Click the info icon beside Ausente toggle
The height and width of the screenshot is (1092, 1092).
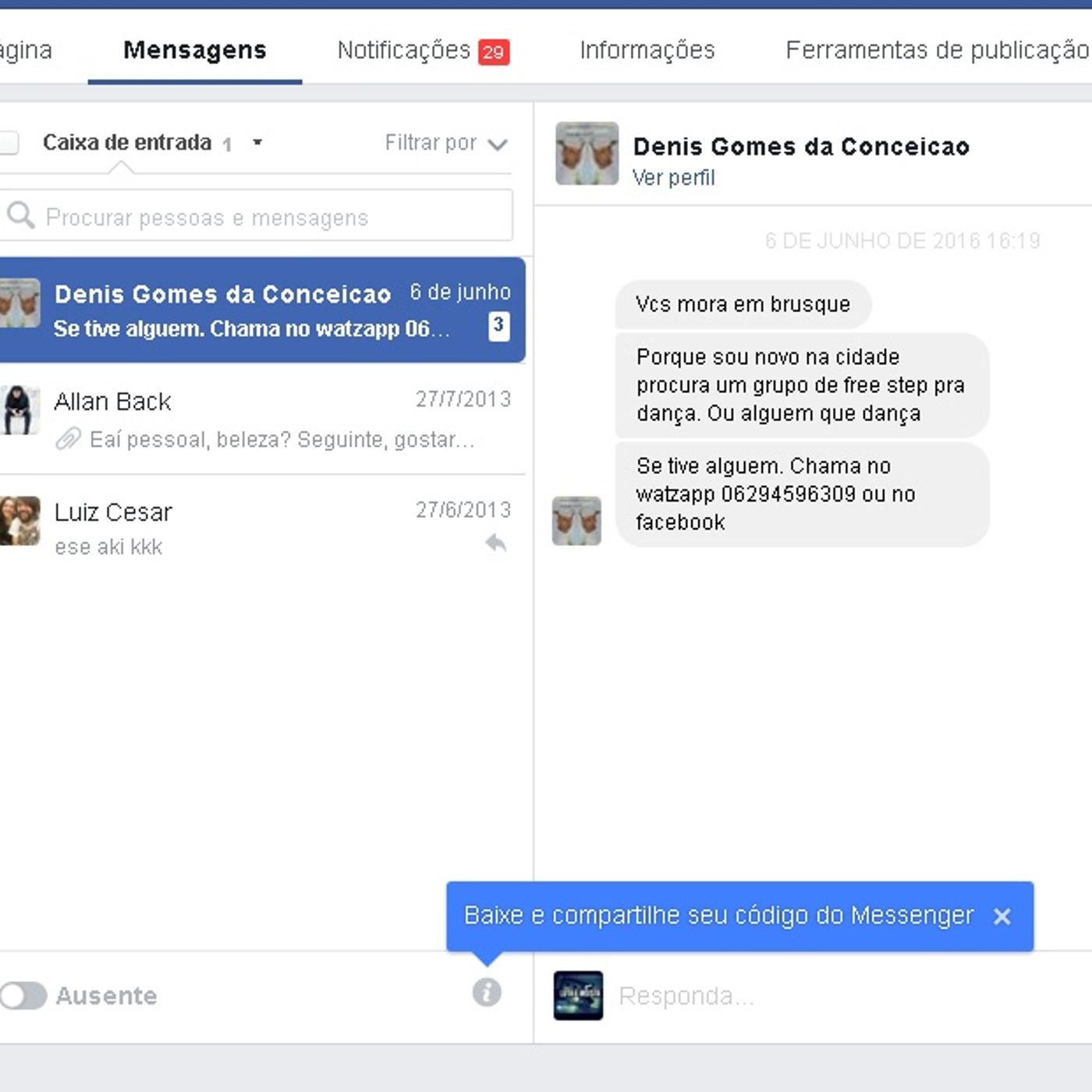487,993
